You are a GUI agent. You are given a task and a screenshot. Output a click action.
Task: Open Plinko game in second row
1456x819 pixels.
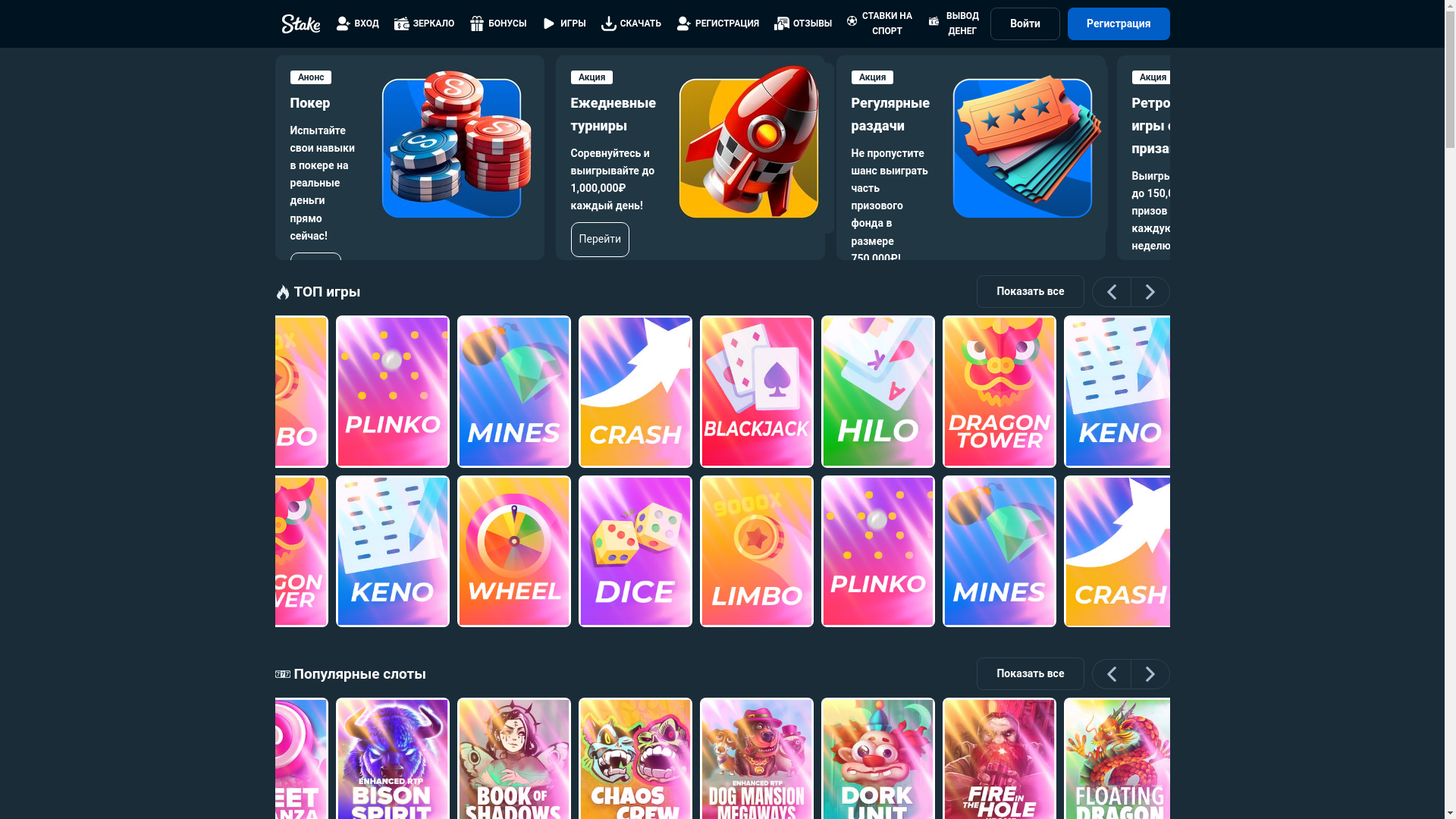pyautogui.click(x=877, y=551)
